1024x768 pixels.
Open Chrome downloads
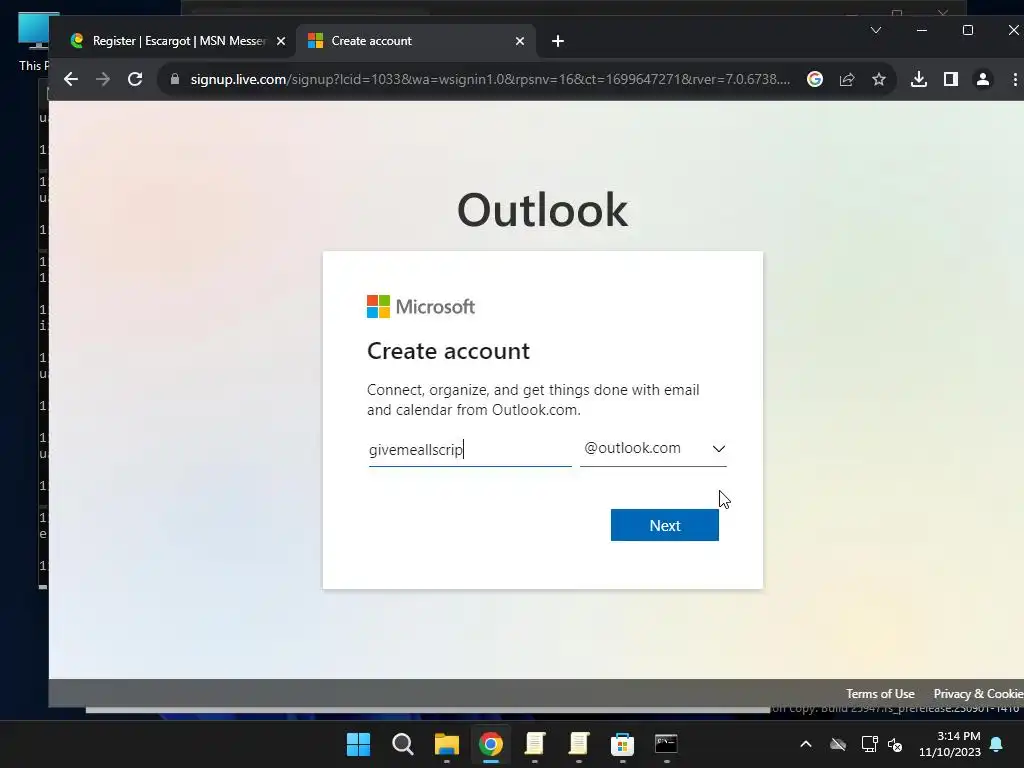918,79
